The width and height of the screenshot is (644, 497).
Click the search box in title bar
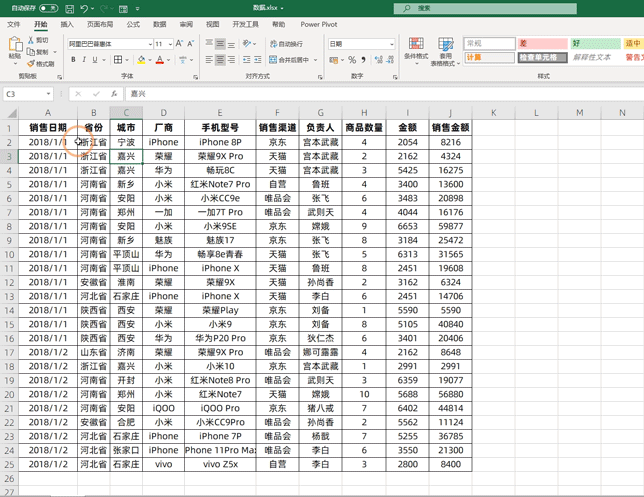(x=485, y=8)
